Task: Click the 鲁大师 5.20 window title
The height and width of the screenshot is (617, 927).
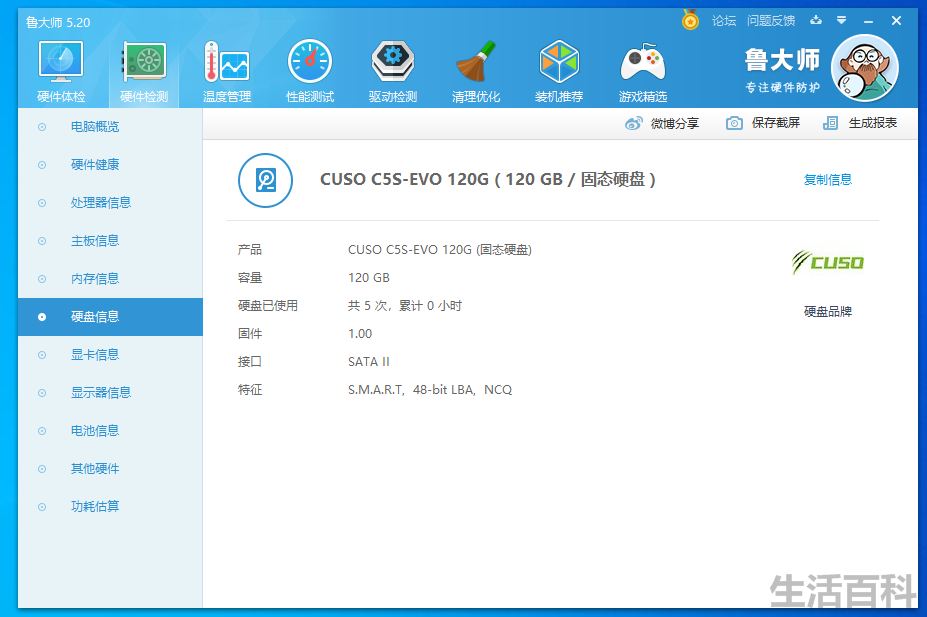Action: [x=58, y=22]
